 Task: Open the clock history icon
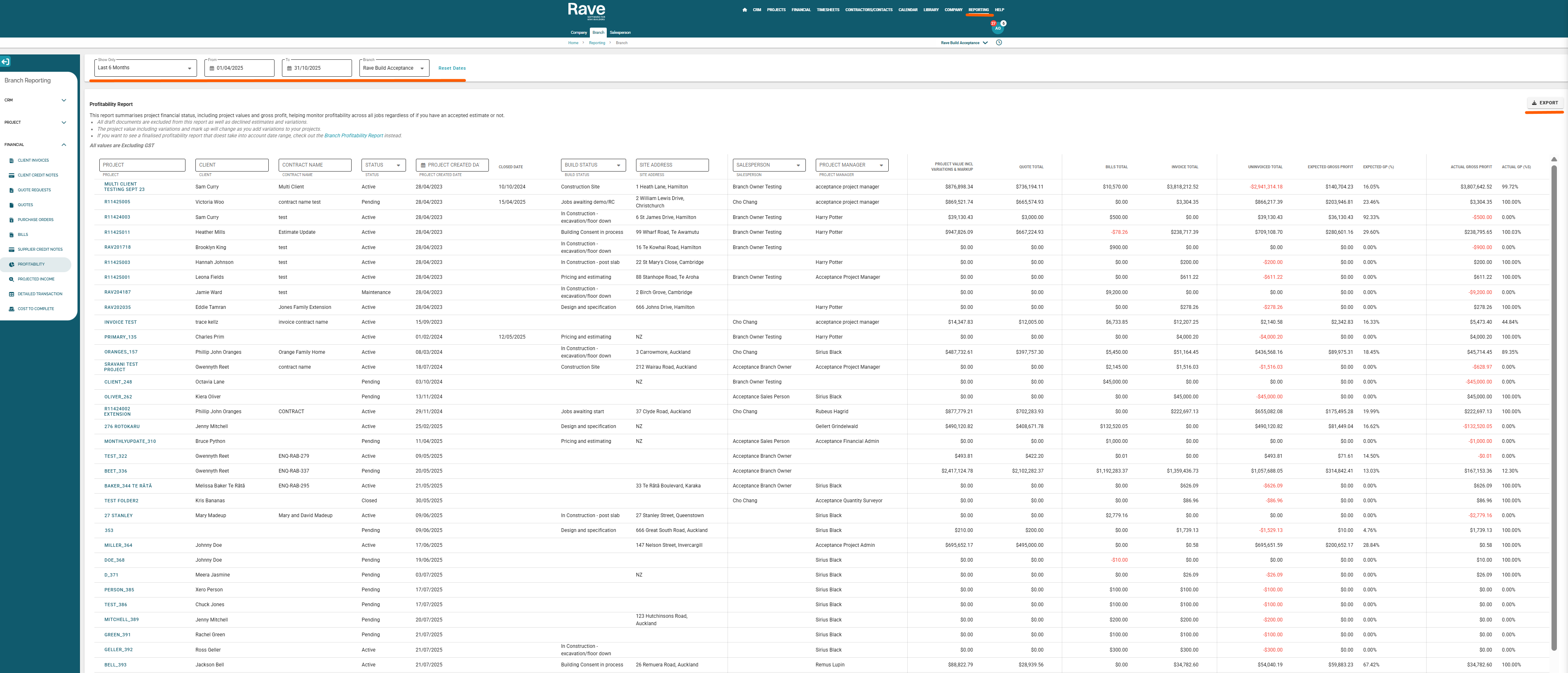pos(999,42)
